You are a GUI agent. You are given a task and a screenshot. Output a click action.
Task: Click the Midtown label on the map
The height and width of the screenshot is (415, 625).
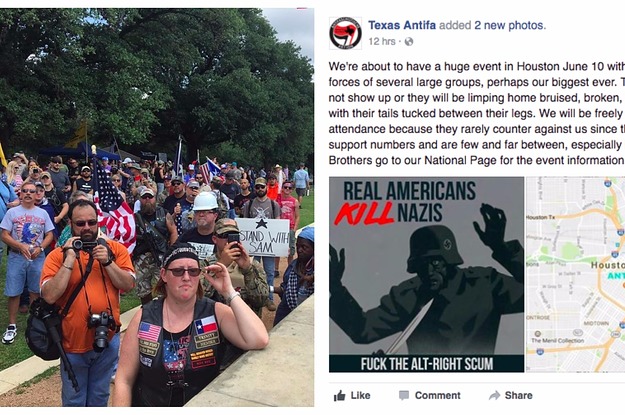coord(596,323)
